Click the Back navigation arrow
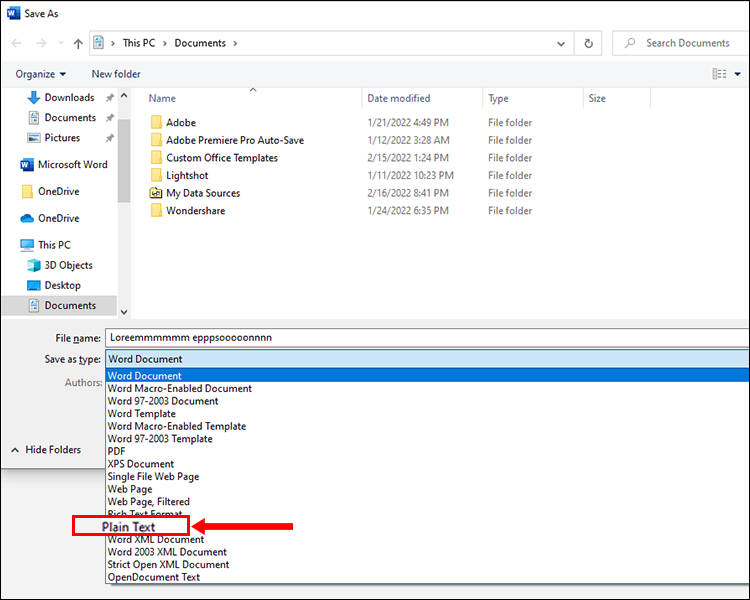The image size is (750, 600). [x=16, y=44]
